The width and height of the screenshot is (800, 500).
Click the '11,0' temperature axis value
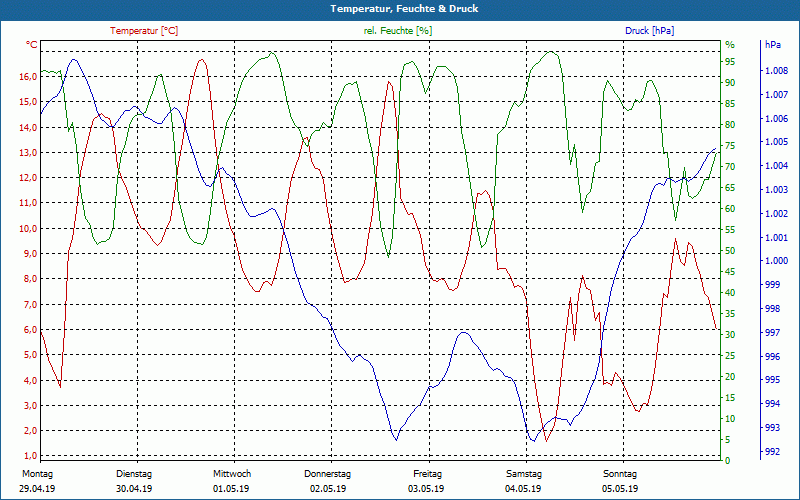(x=28, y=203)
